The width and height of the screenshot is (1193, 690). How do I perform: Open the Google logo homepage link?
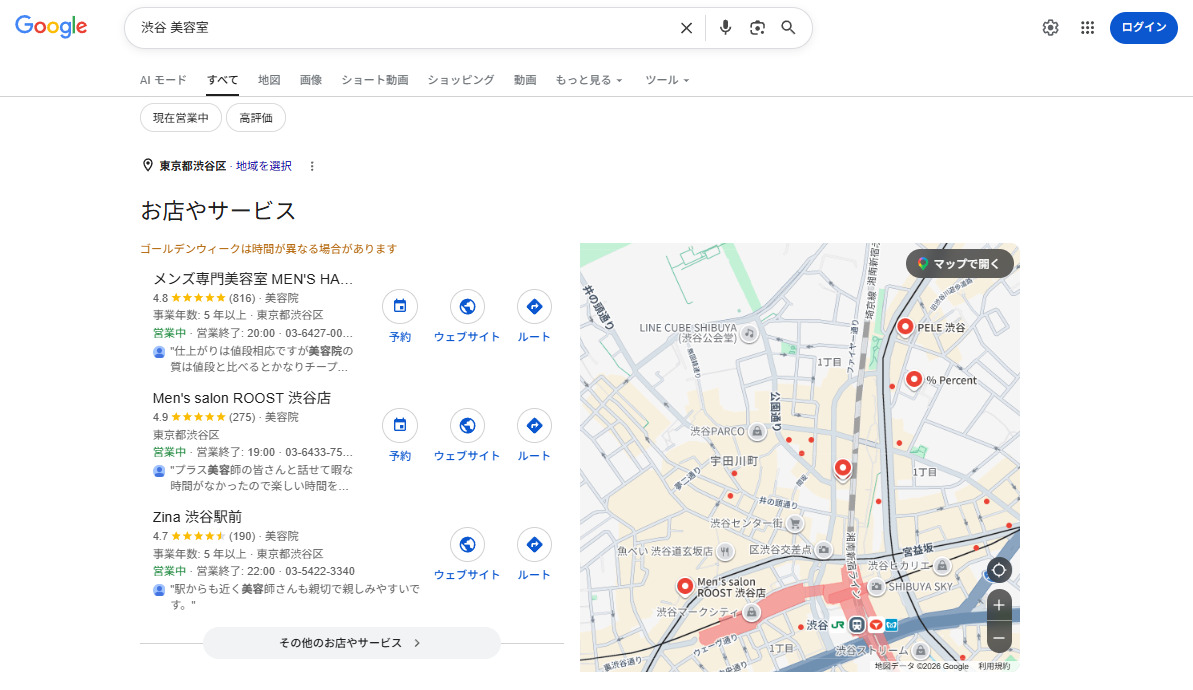point(51,27)
